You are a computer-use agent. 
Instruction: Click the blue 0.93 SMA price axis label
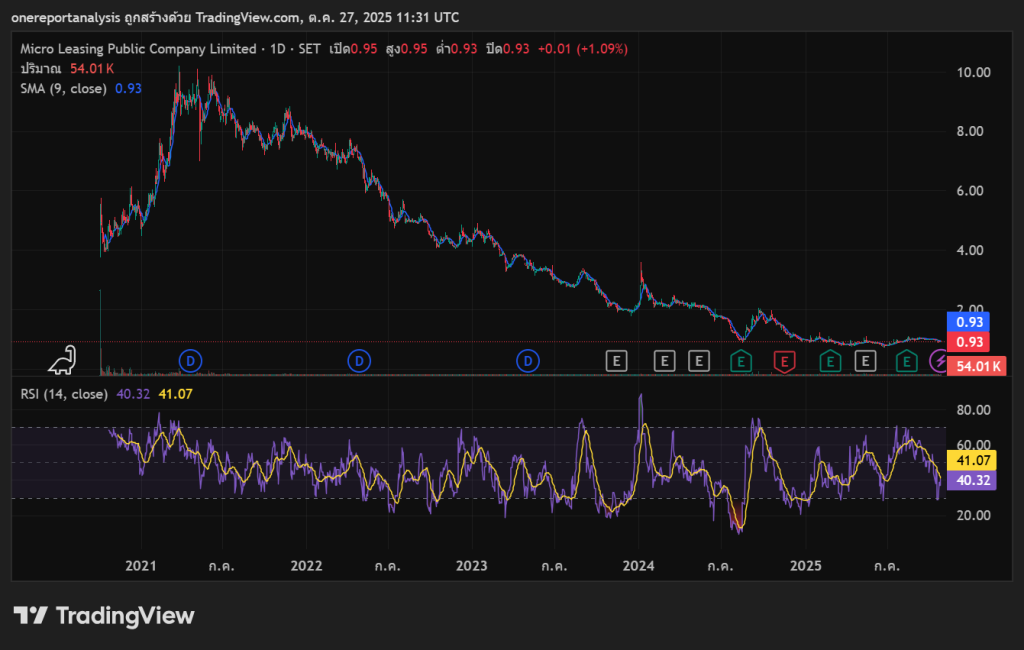point(968,322)
